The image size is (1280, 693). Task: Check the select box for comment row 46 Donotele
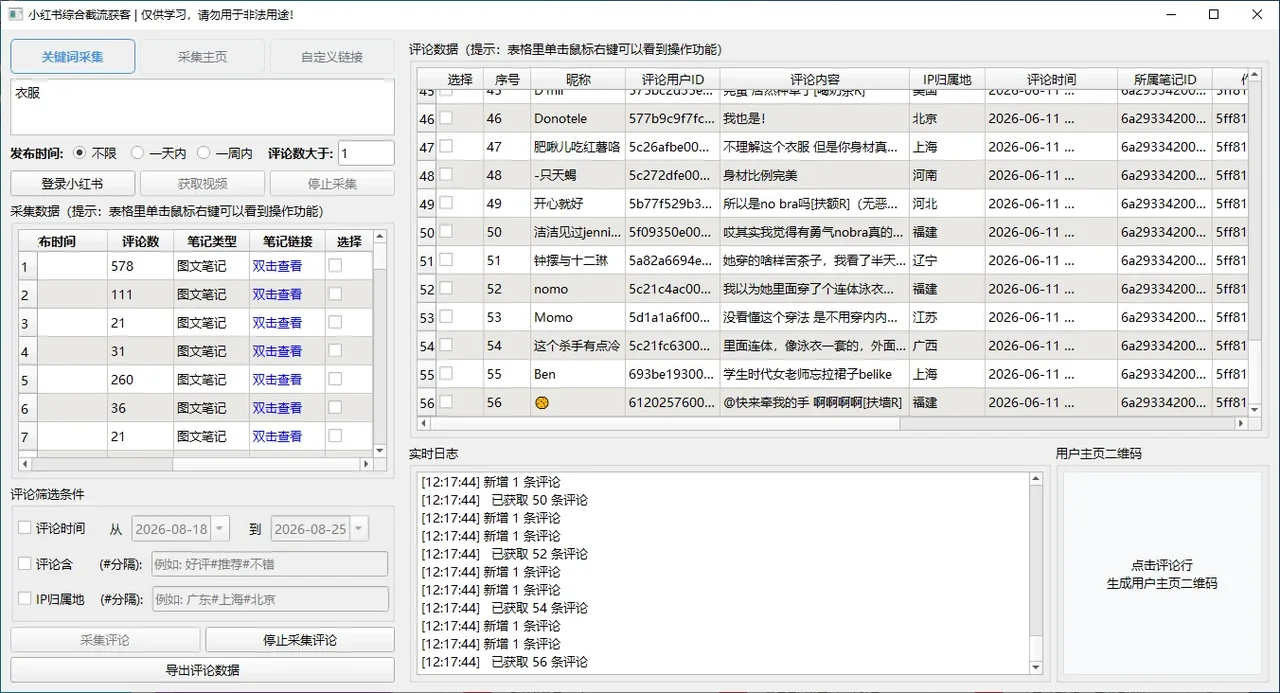[x=446, y=118]
